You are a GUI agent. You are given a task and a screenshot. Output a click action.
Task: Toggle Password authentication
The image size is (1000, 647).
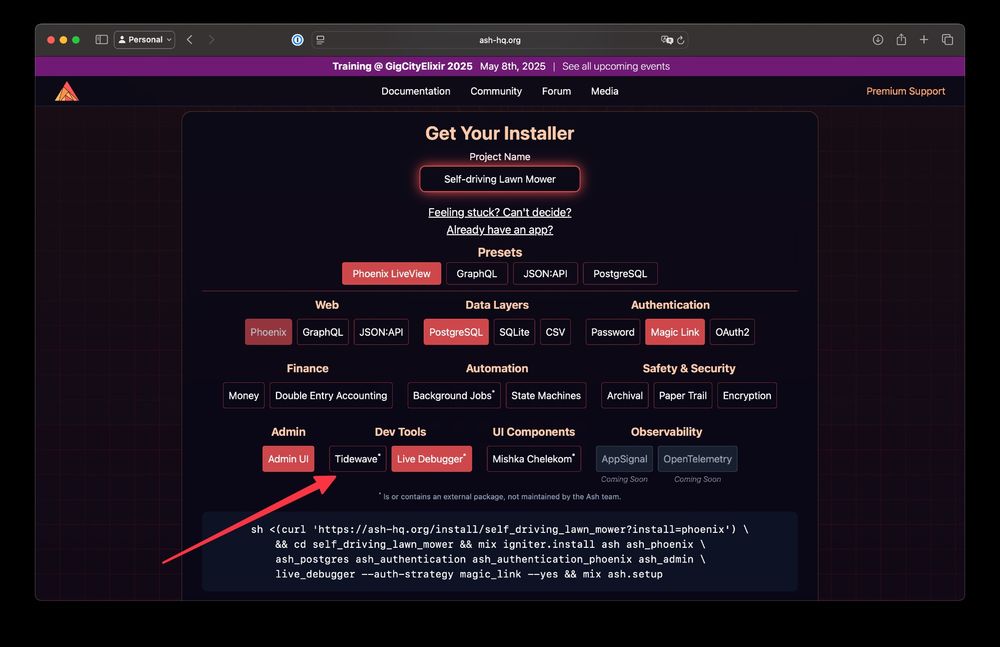click(613, 332)
